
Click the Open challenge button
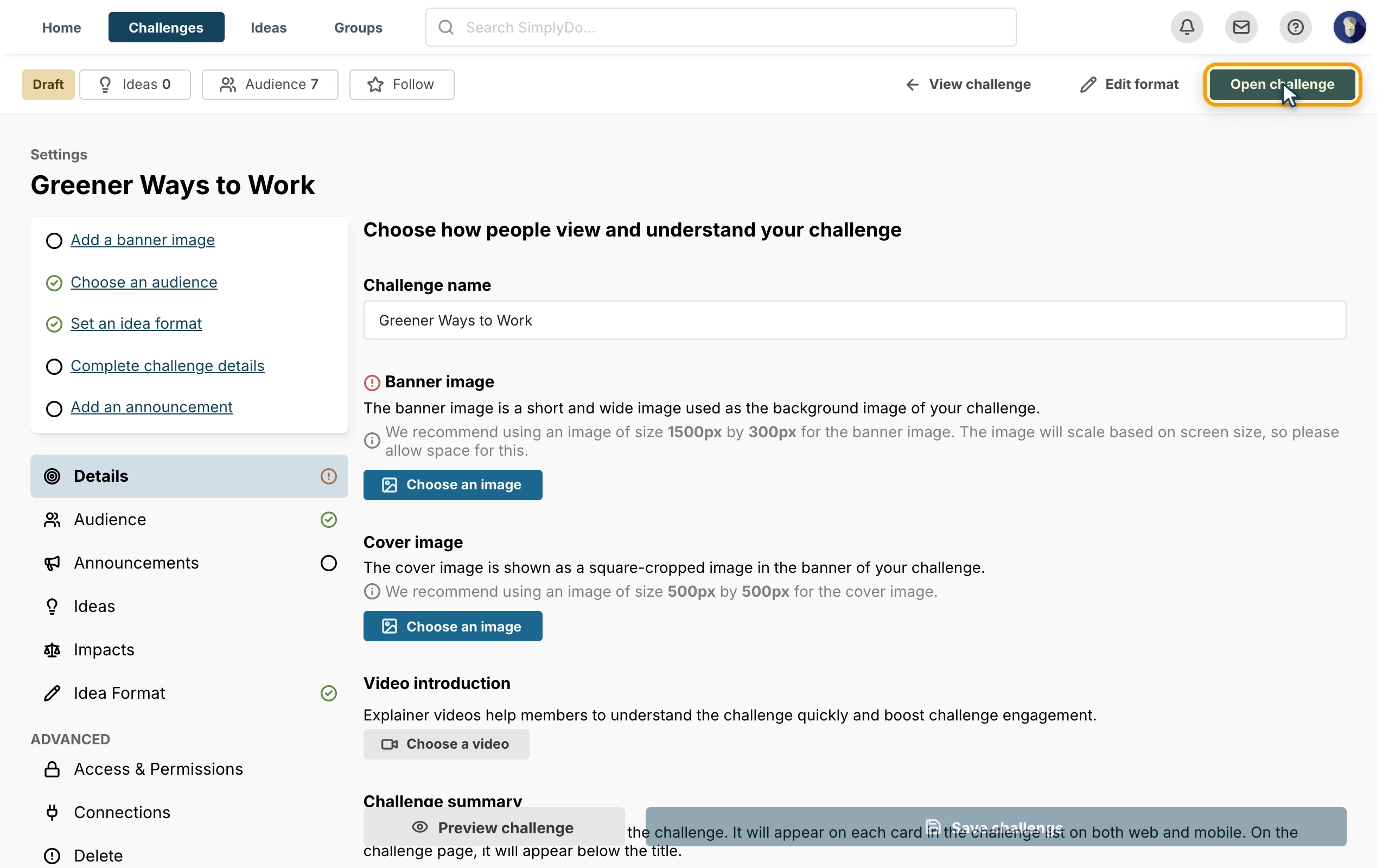[x=1282, y=85]
